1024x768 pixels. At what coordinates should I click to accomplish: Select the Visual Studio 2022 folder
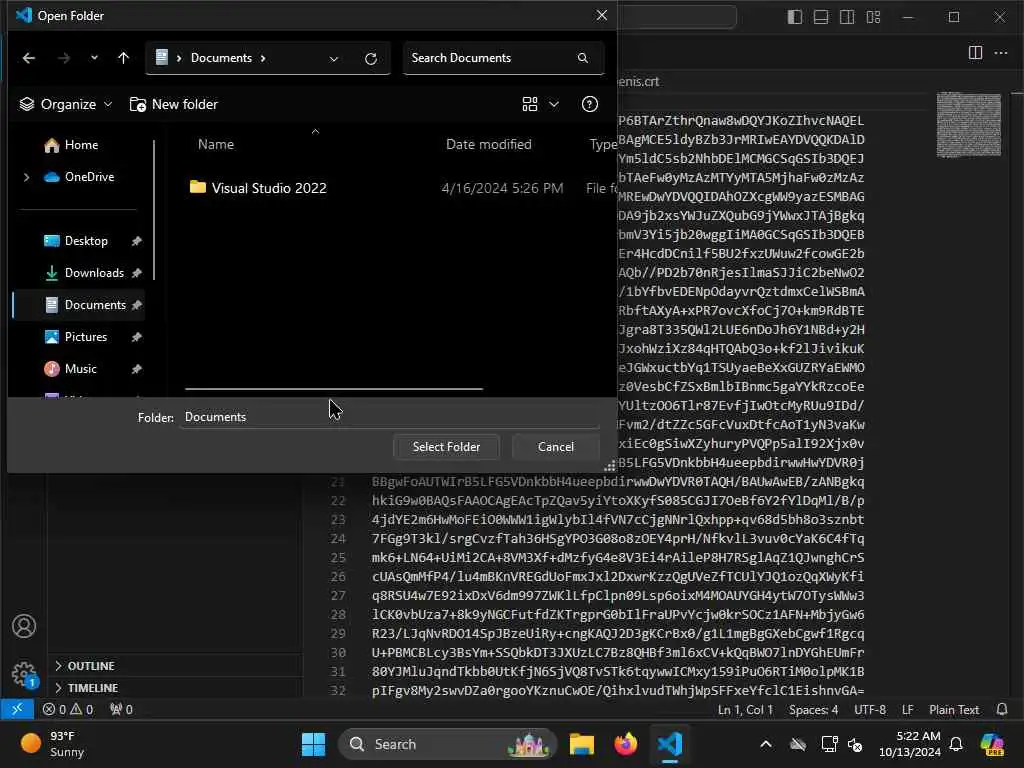(258, 188)
